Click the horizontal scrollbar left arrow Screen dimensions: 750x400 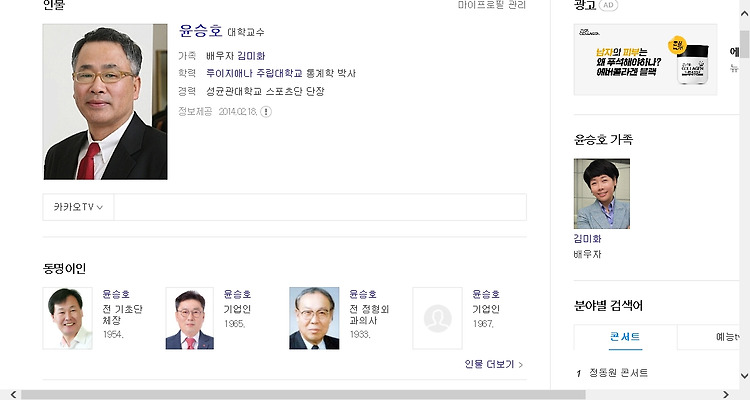[13, 395]
